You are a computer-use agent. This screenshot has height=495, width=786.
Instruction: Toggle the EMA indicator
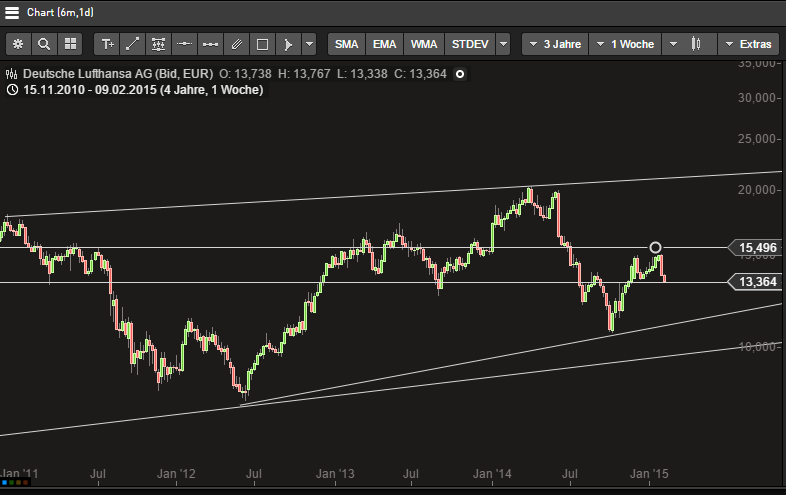tap(384, 44)
